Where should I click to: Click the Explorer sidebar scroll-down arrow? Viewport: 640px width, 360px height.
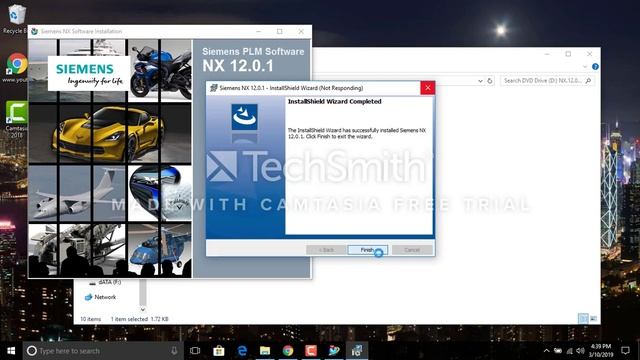click(x=143, y=309)
